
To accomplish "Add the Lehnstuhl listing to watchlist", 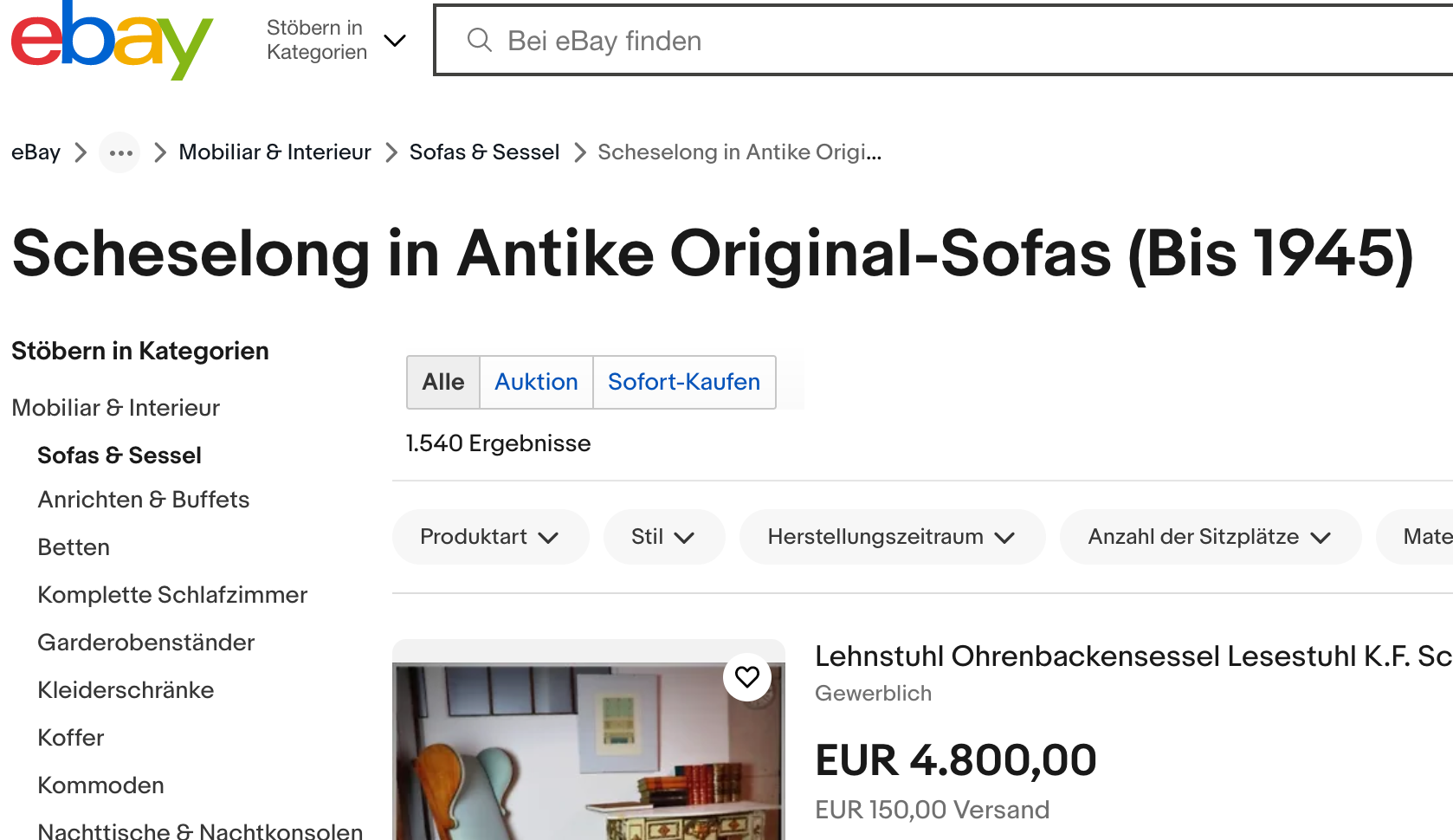I will tap(747, 676).
